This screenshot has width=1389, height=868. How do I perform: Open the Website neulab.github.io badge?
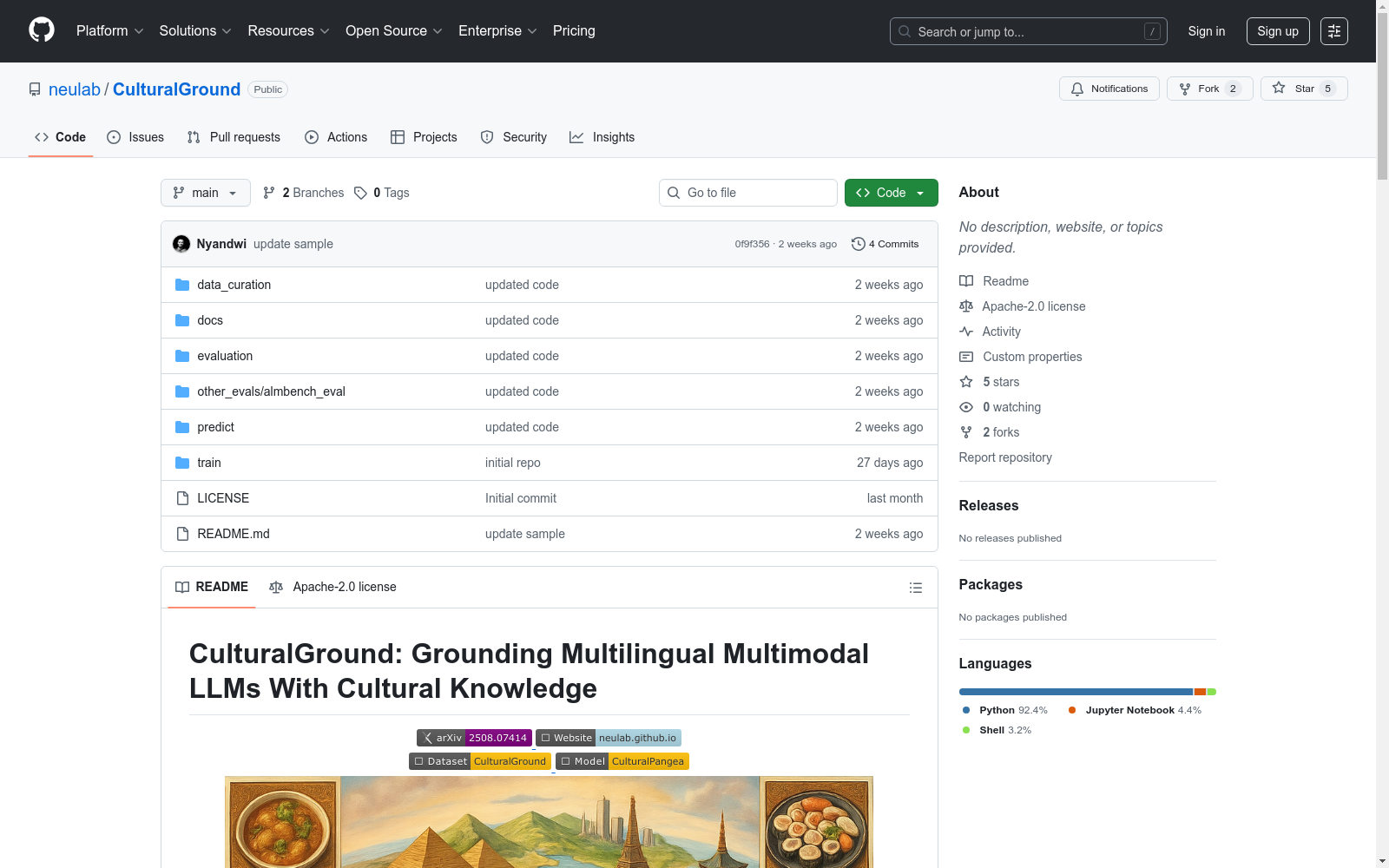[x=609, y=738]
